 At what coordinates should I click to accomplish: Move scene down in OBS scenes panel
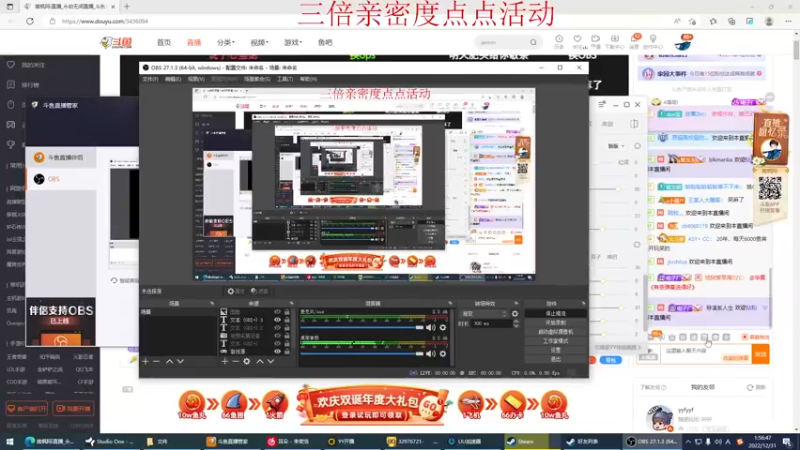pos(180,361)
